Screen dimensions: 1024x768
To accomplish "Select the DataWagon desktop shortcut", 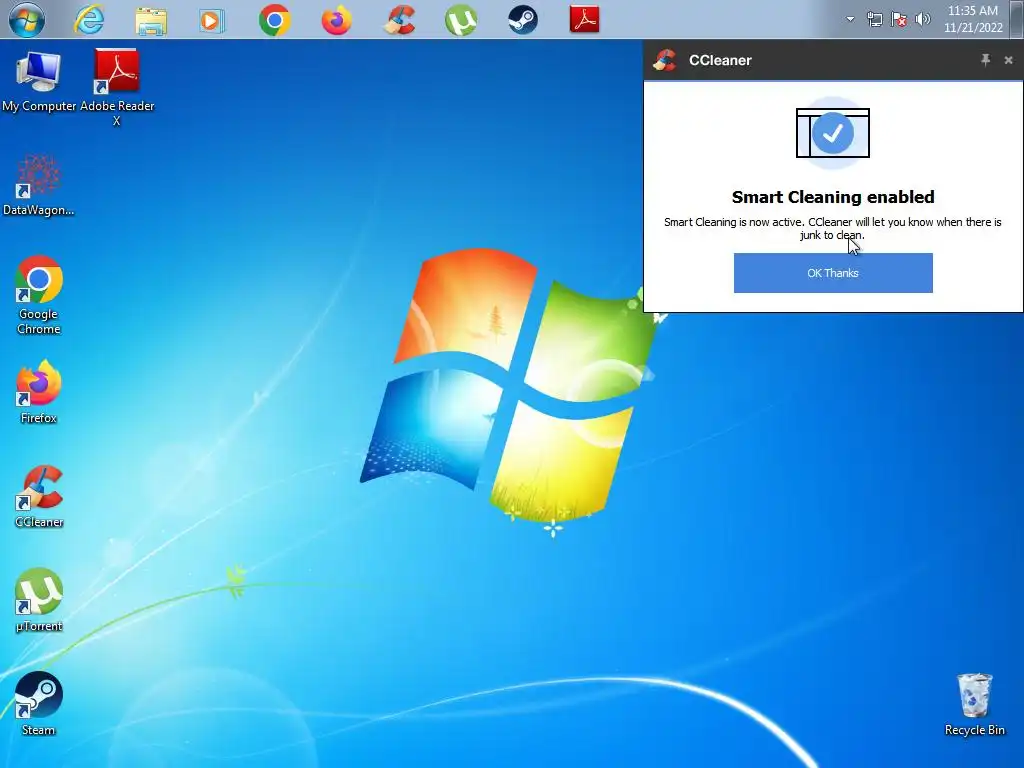I will [x=39, y=185].
